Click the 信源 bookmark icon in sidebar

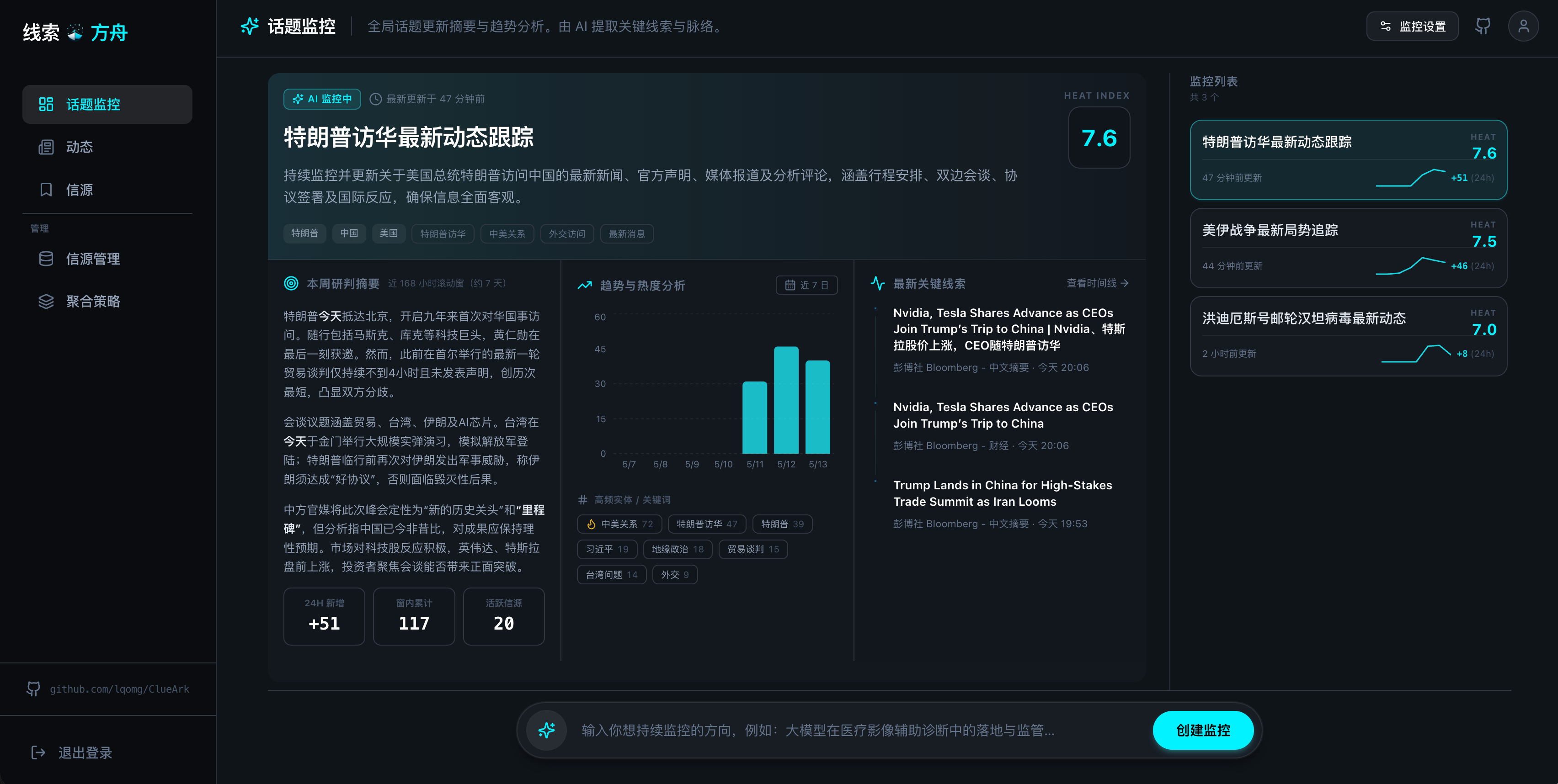pyautogui.click(x=46, y=190)
